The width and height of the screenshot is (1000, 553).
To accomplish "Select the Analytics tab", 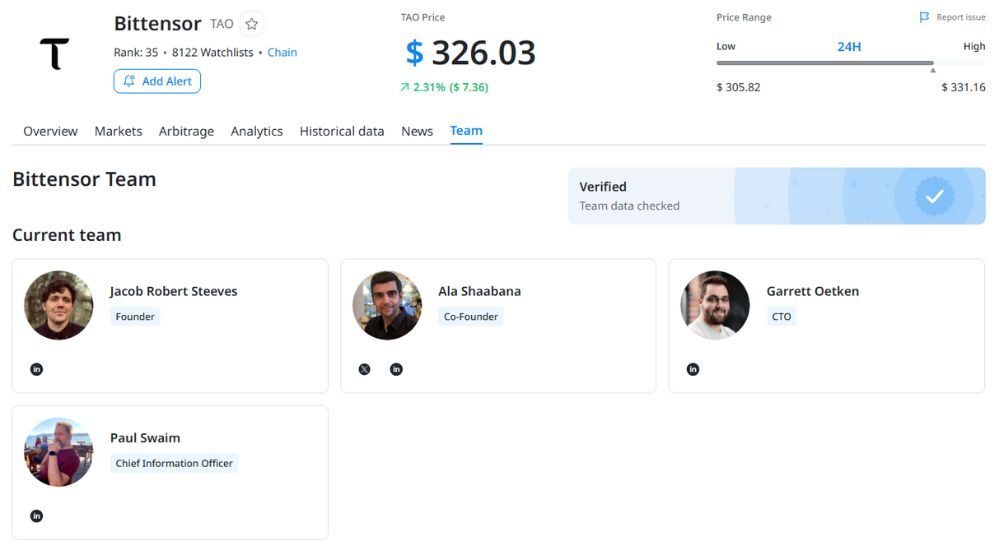I will coord(256,131).
